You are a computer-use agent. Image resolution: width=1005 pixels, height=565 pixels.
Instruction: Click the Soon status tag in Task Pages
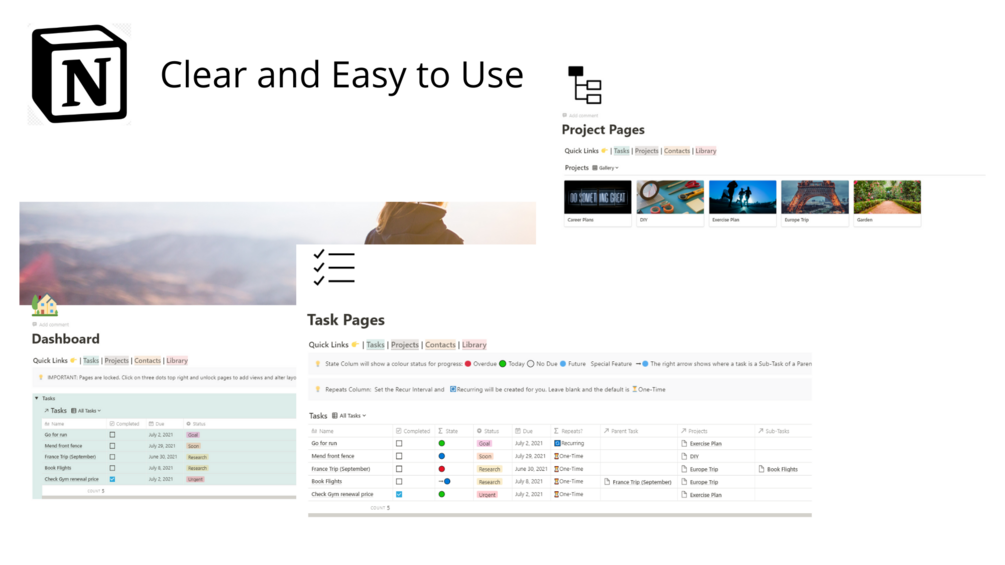485,456
